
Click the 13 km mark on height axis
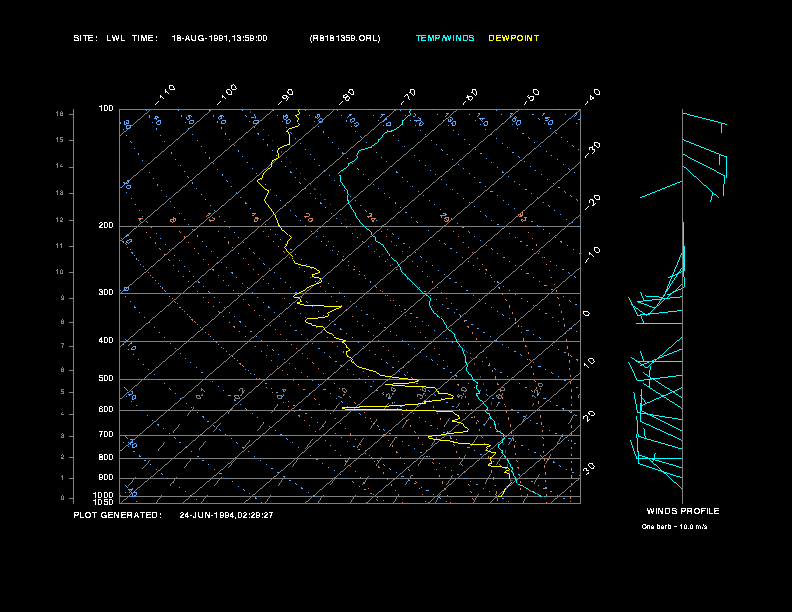[60, 193]
